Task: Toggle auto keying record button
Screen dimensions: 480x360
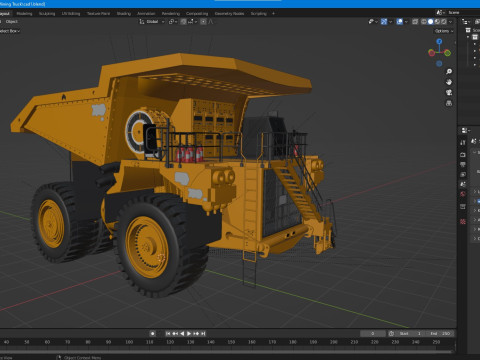Action: tap(152, 333)
